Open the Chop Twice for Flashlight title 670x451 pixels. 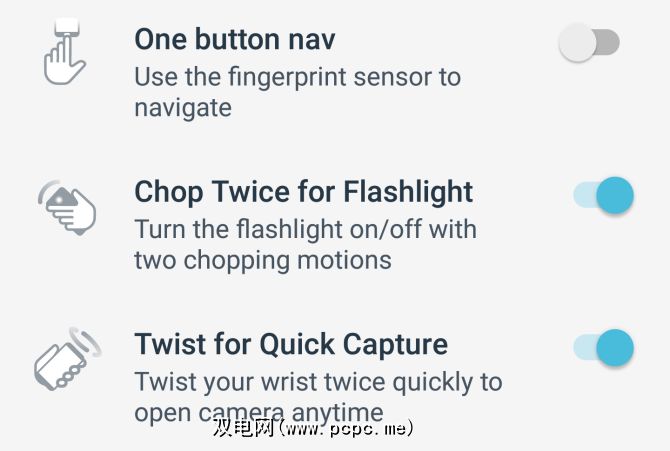[304, 191]
